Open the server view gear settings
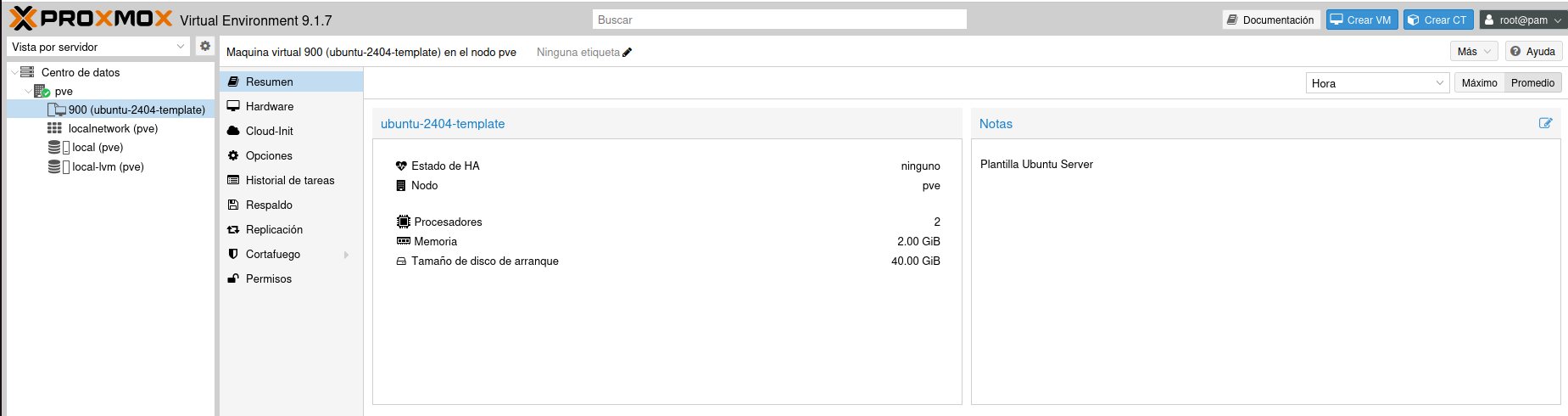The width and height of the screenshot is (1568, 416). click(x=204, y=47)
